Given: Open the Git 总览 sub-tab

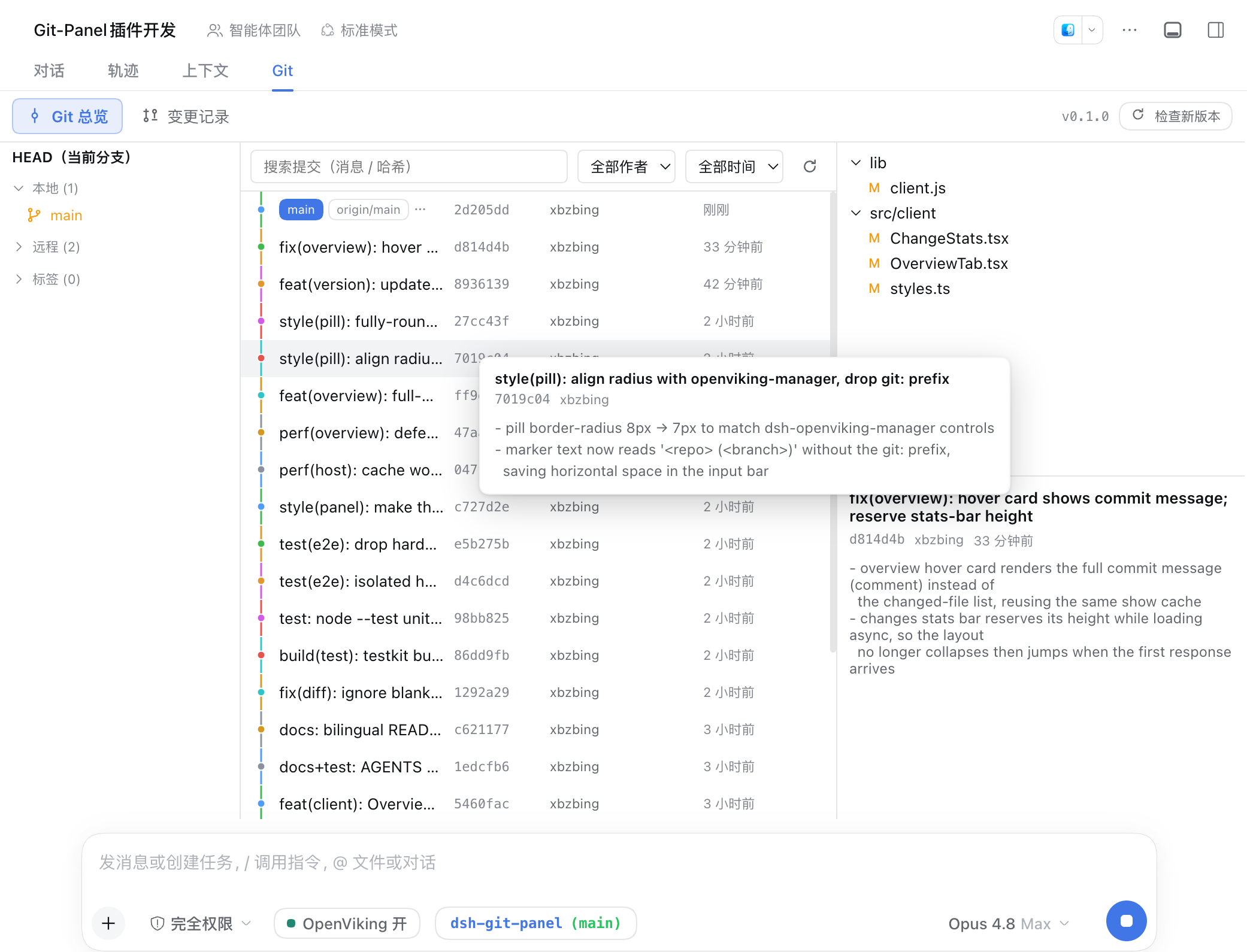Looking at the screenshot, I should (68, 116).
